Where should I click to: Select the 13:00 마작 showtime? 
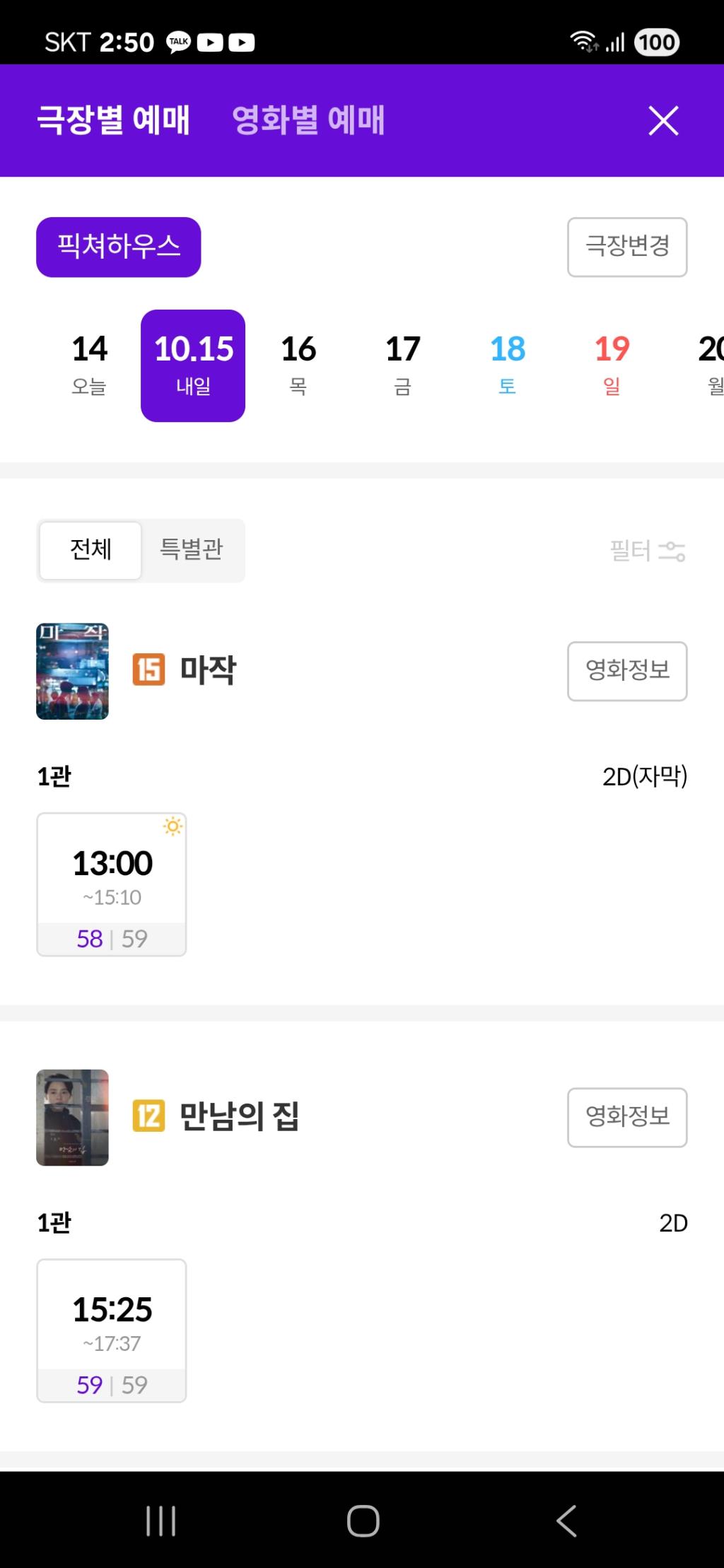tap(112, 884)
